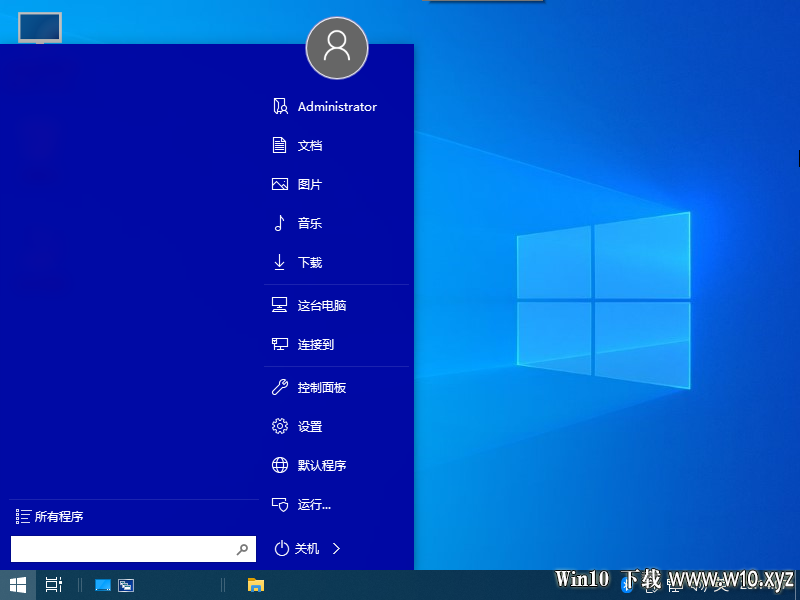Screen dimensions: 800x600
Task: Click the user avatar picture
Action: [x=337, y=48]
